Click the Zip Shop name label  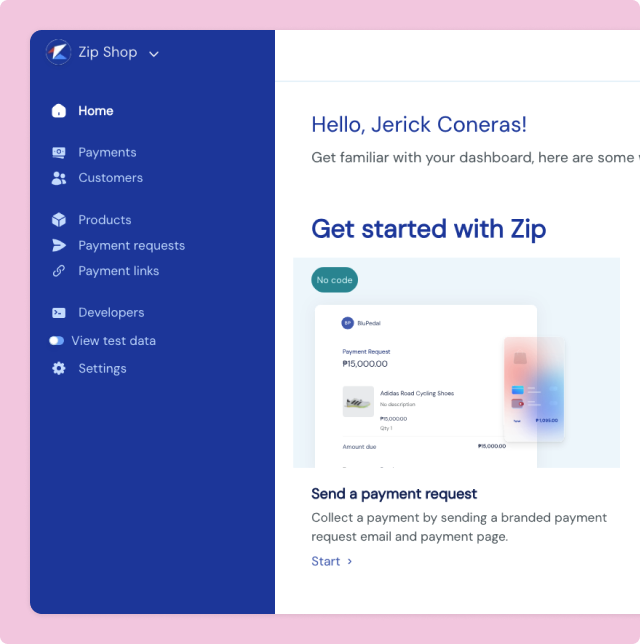pos(108,52)
